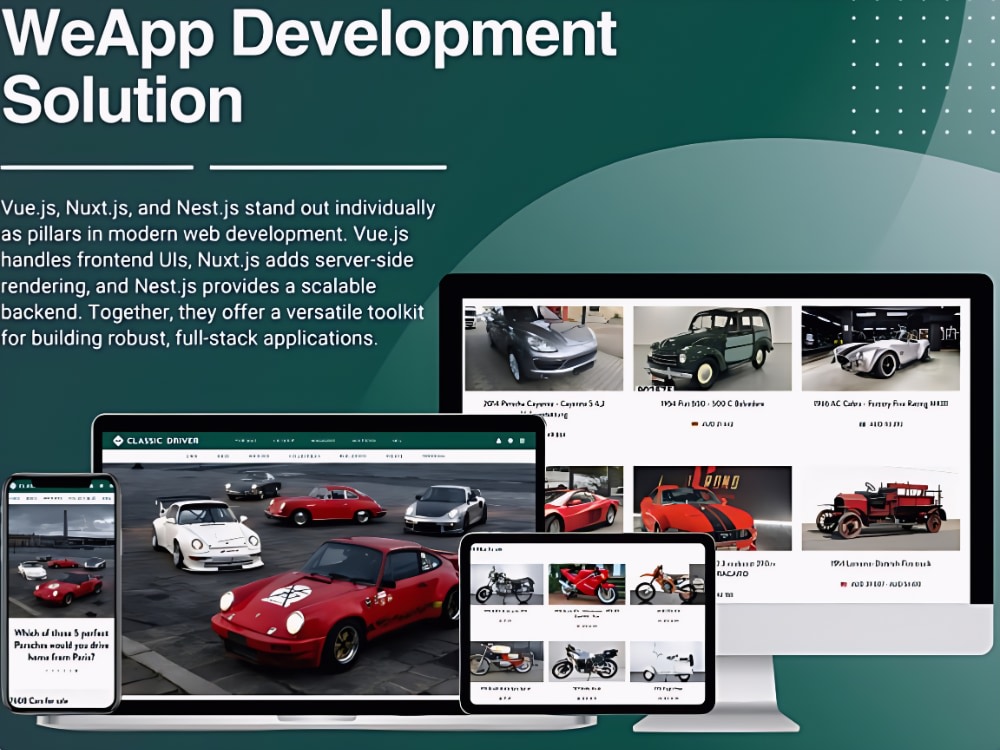Click the Porsche hero photo on the phone
This screenshot has width=1000, height=750.
61,561
